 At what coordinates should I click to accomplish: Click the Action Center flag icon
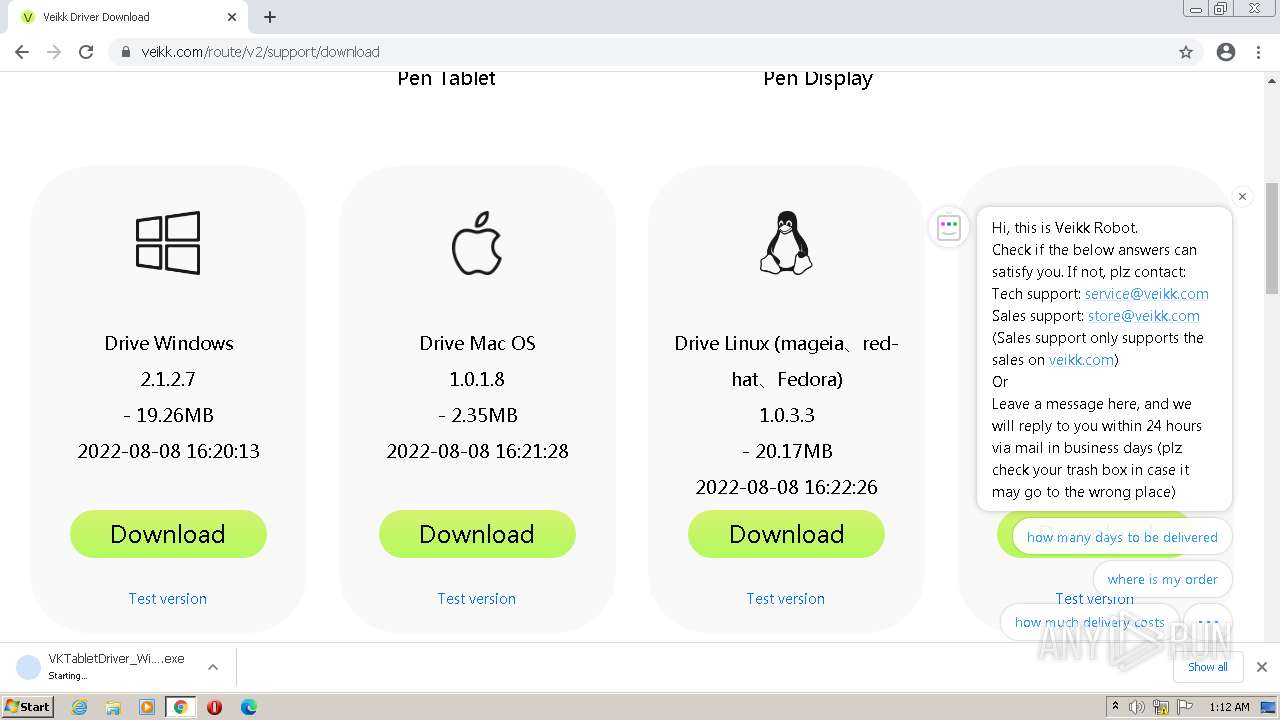coord(1185,707)
